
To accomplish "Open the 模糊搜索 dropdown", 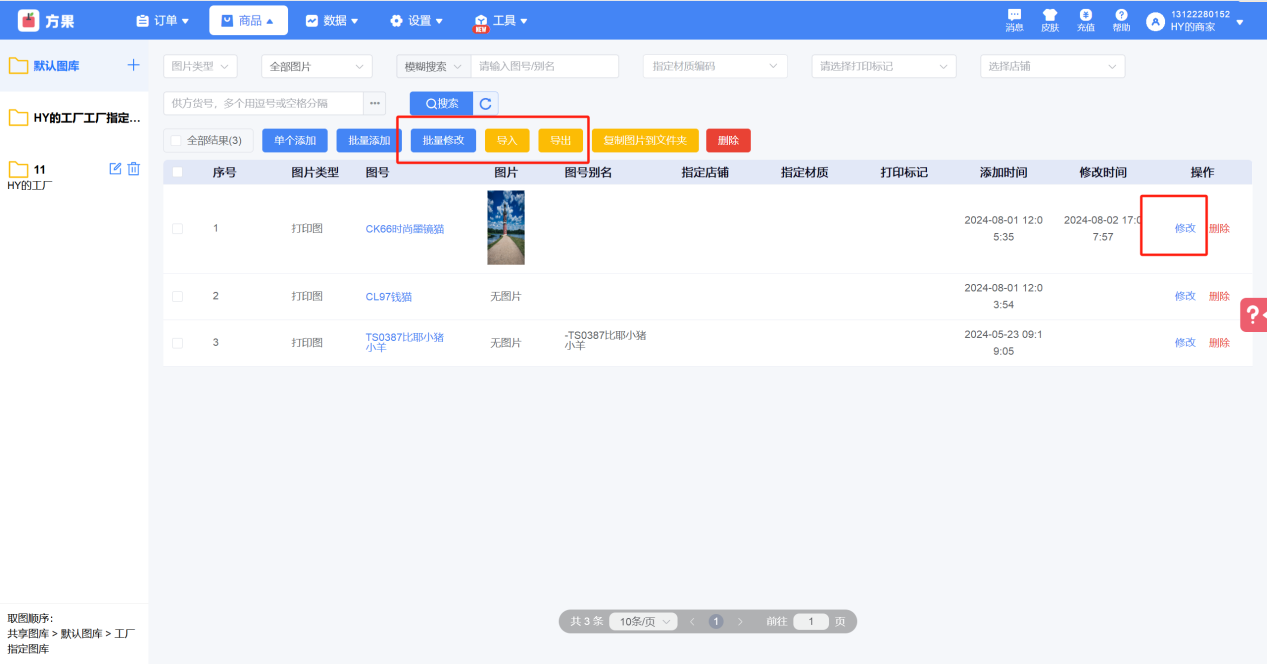I will tap(433, 66).
